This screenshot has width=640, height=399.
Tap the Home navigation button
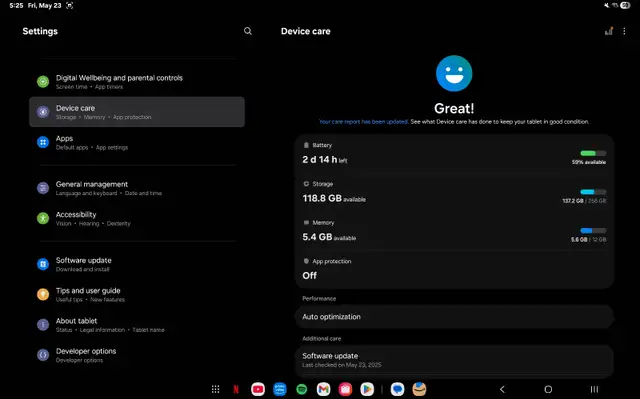548,389
